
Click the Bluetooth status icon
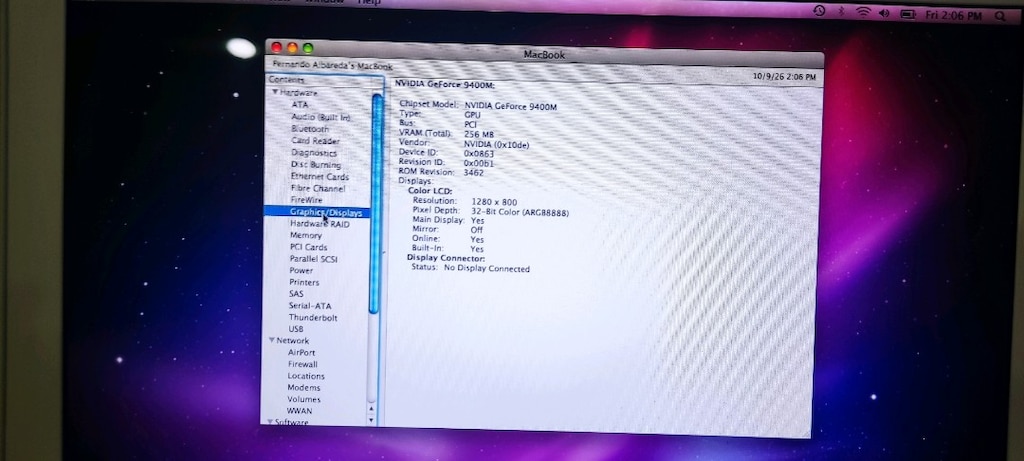841,12
